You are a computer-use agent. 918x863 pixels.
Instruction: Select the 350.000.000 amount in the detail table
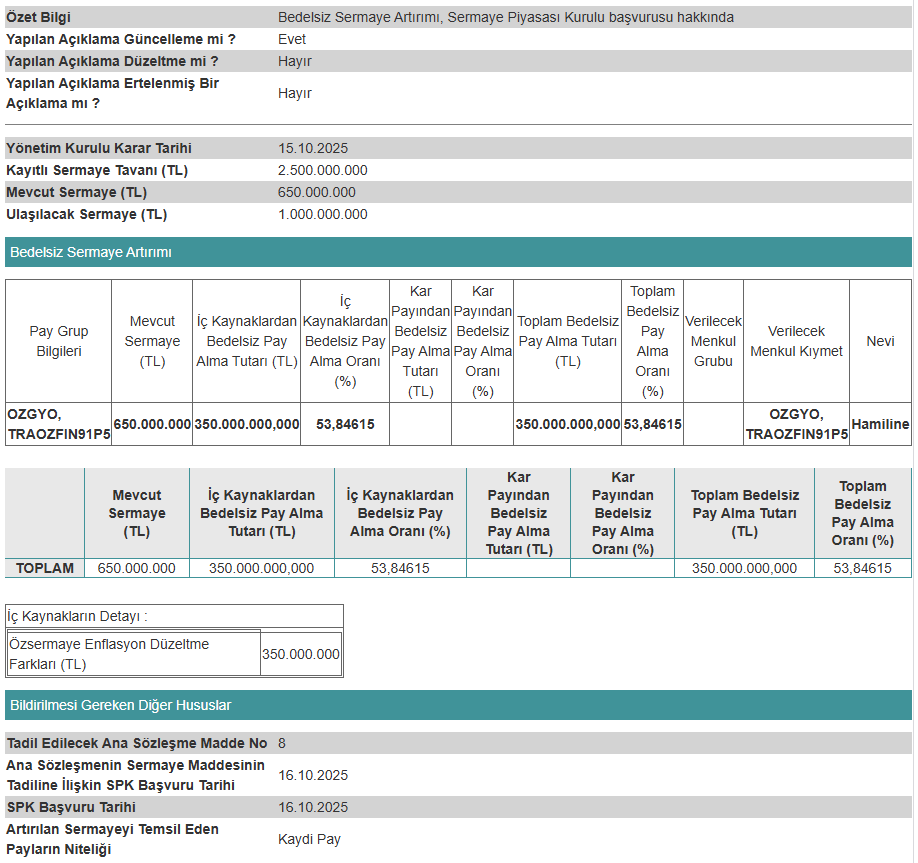(301, 654)
